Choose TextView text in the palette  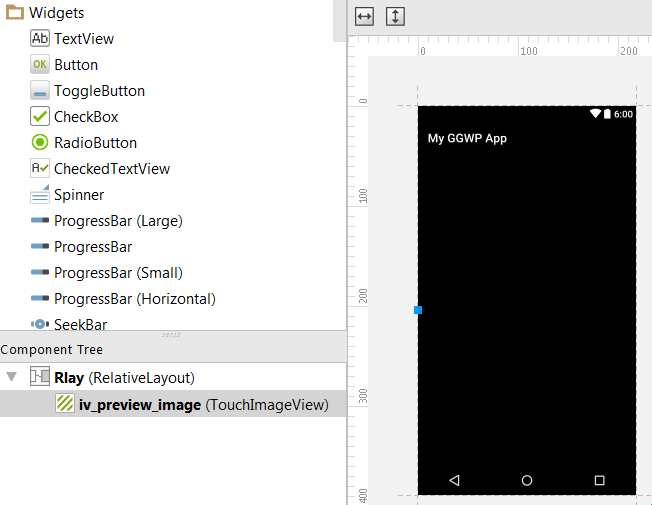(84, 39)
